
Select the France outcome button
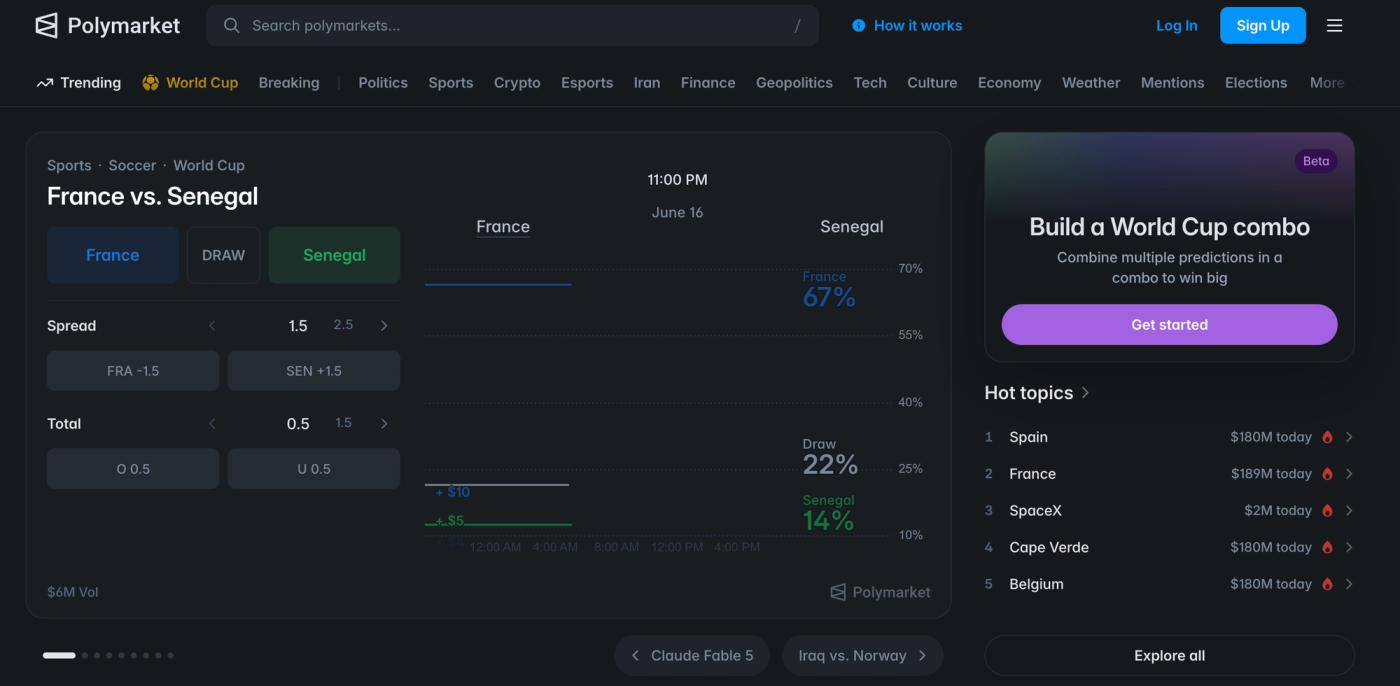click(x=113, y=255)
